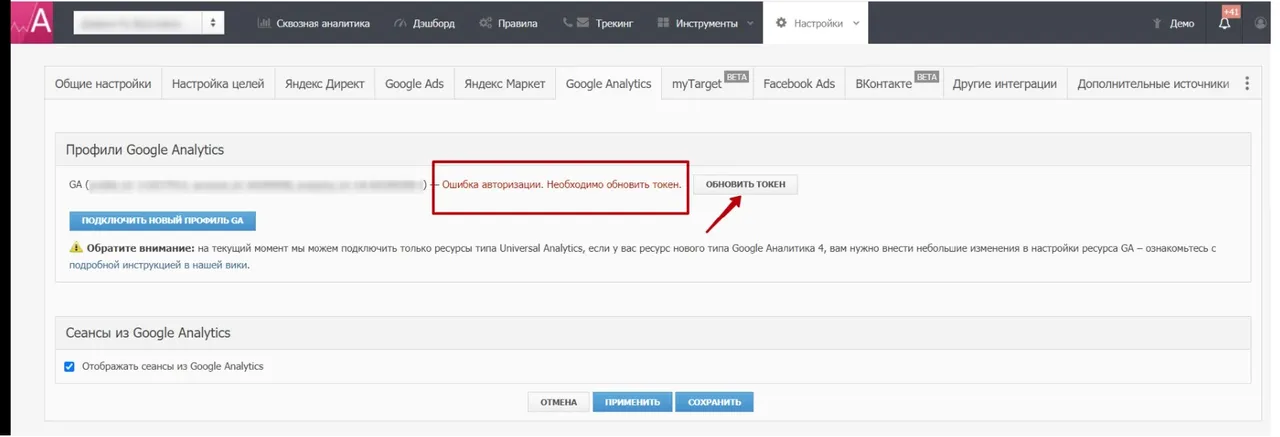
Task: Open the project selector dropdown
Action: coord(149,23)
